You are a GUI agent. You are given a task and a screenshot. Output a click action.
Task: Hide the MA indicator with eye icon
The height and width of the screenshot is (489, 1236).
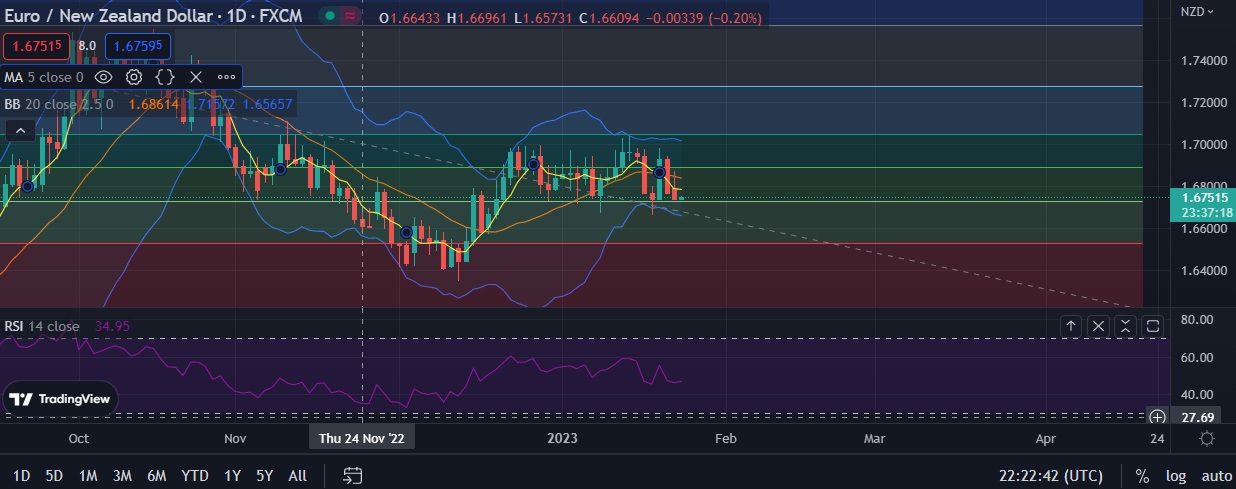pyautogui.click(x=103, y=77)
